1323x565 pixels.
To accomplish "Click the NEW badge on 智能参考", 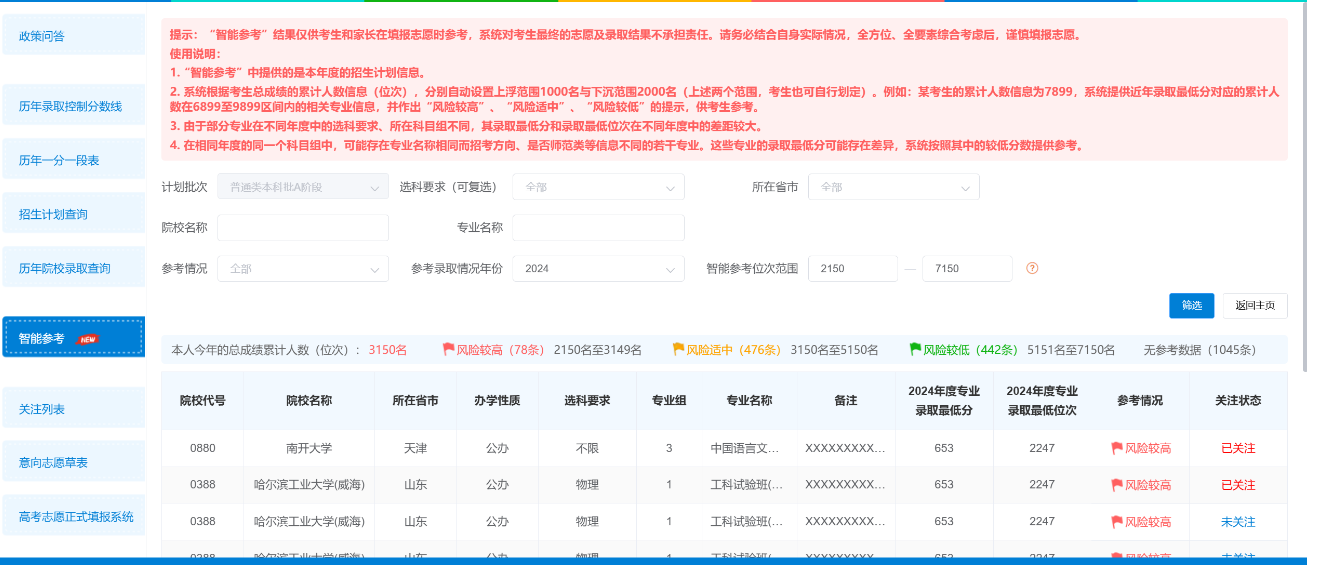I will coord(88,339).
